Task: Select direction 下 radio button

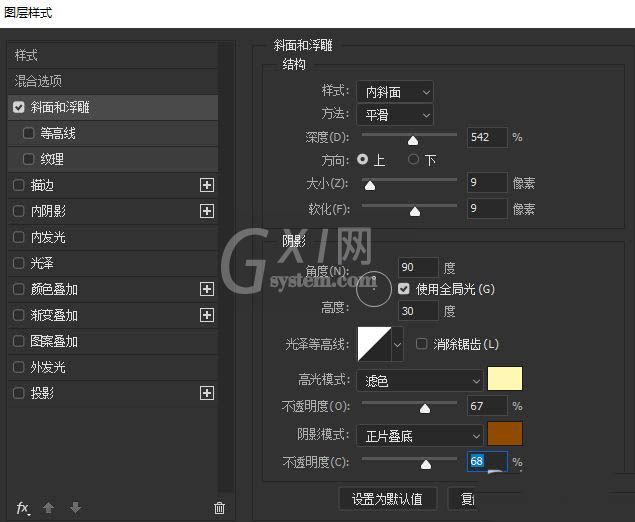Action: pyautogui.click(x=413, y=159)
